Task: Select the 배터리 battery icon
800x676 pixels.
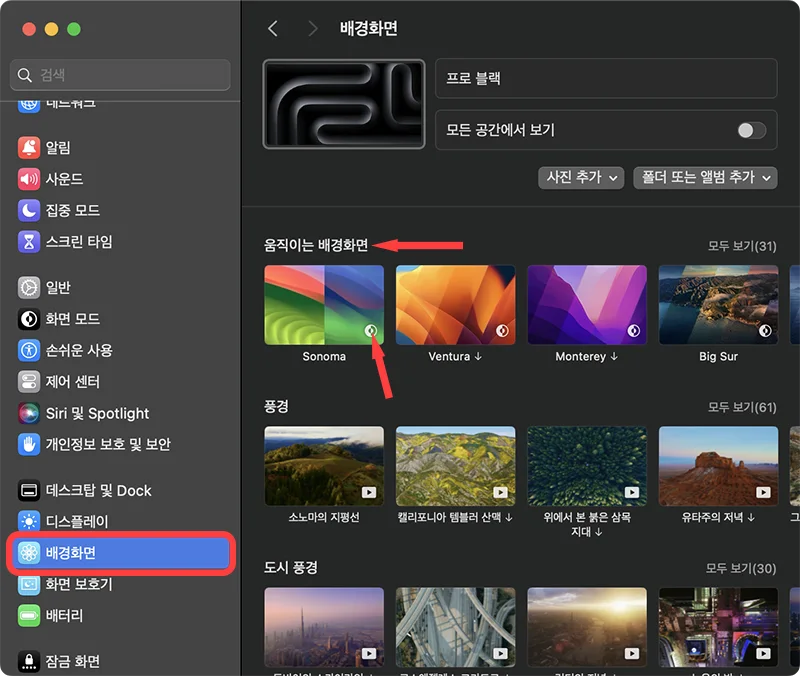Action: pyautogui.click(x=29, y=616)
